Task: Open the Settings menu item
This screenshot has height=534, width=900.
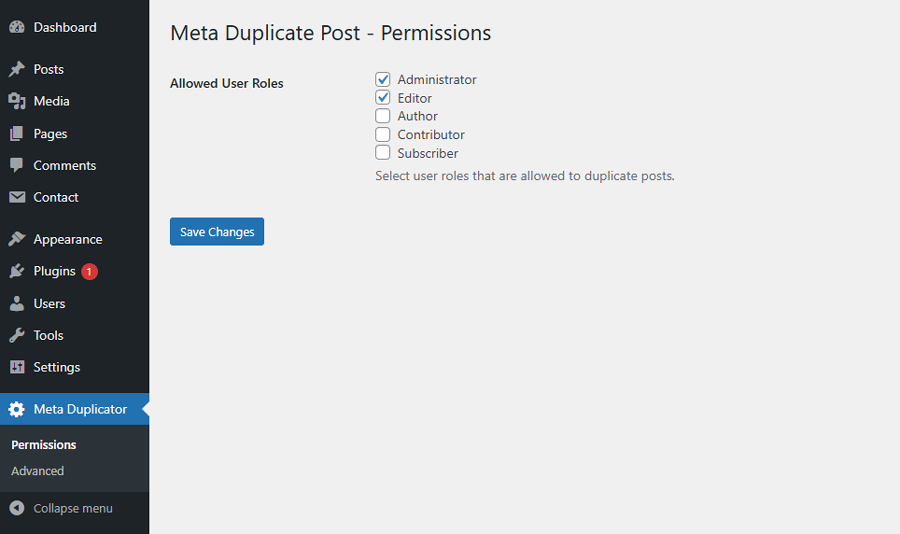Action: (75, 367)
